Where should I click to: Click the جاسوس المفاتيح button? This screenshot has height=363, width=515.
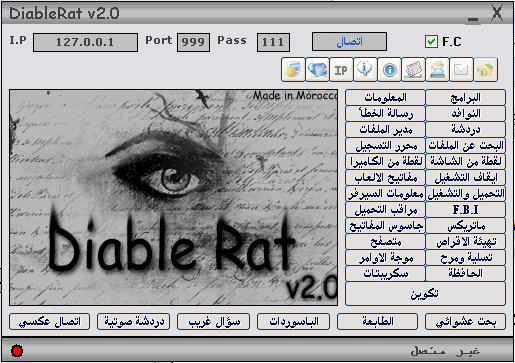pyautogui.click(x=385, y=226)
